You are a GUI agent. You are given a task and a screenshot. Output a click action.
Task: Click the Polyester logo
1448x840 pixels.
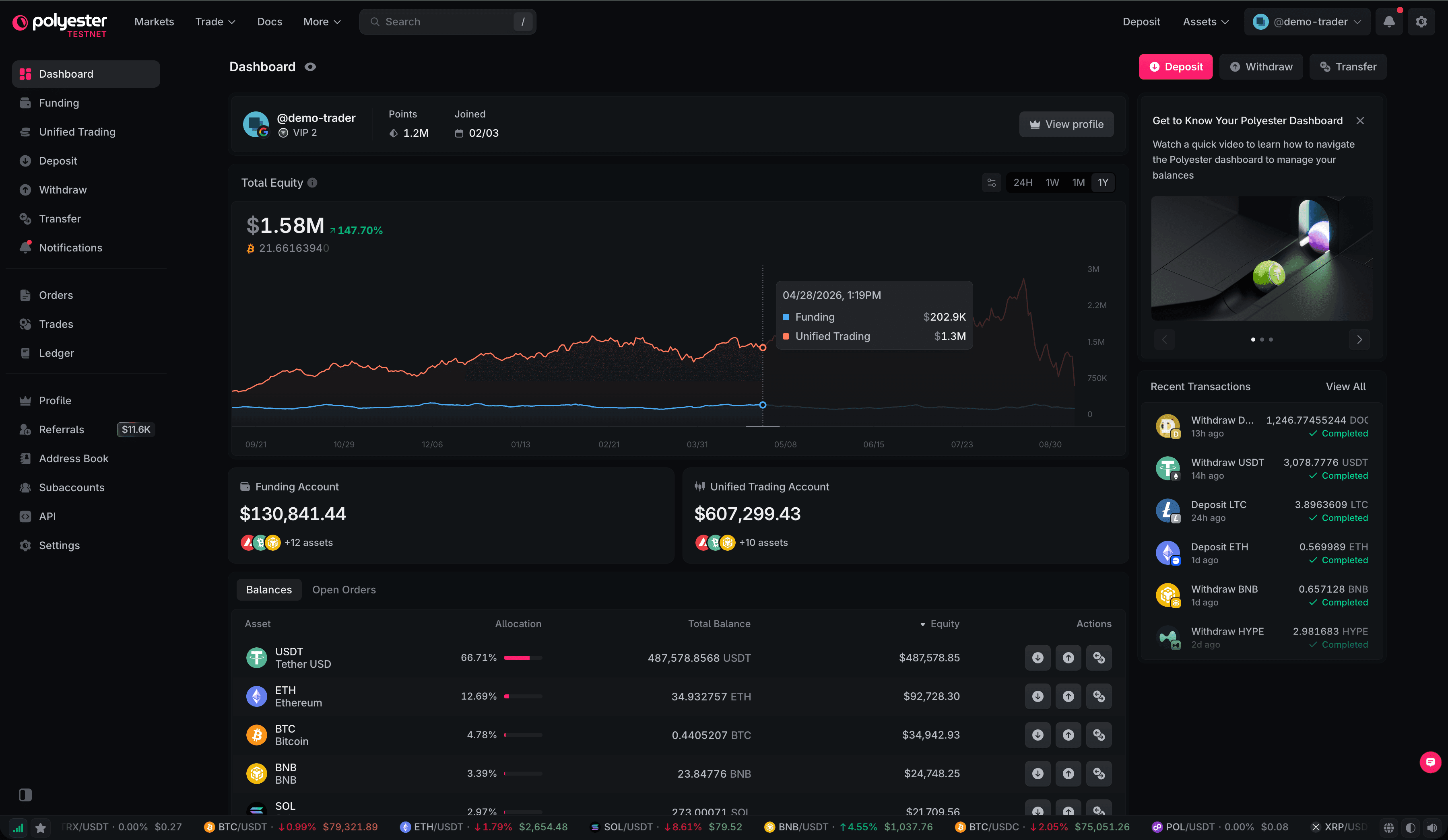(x=60, y=24)
